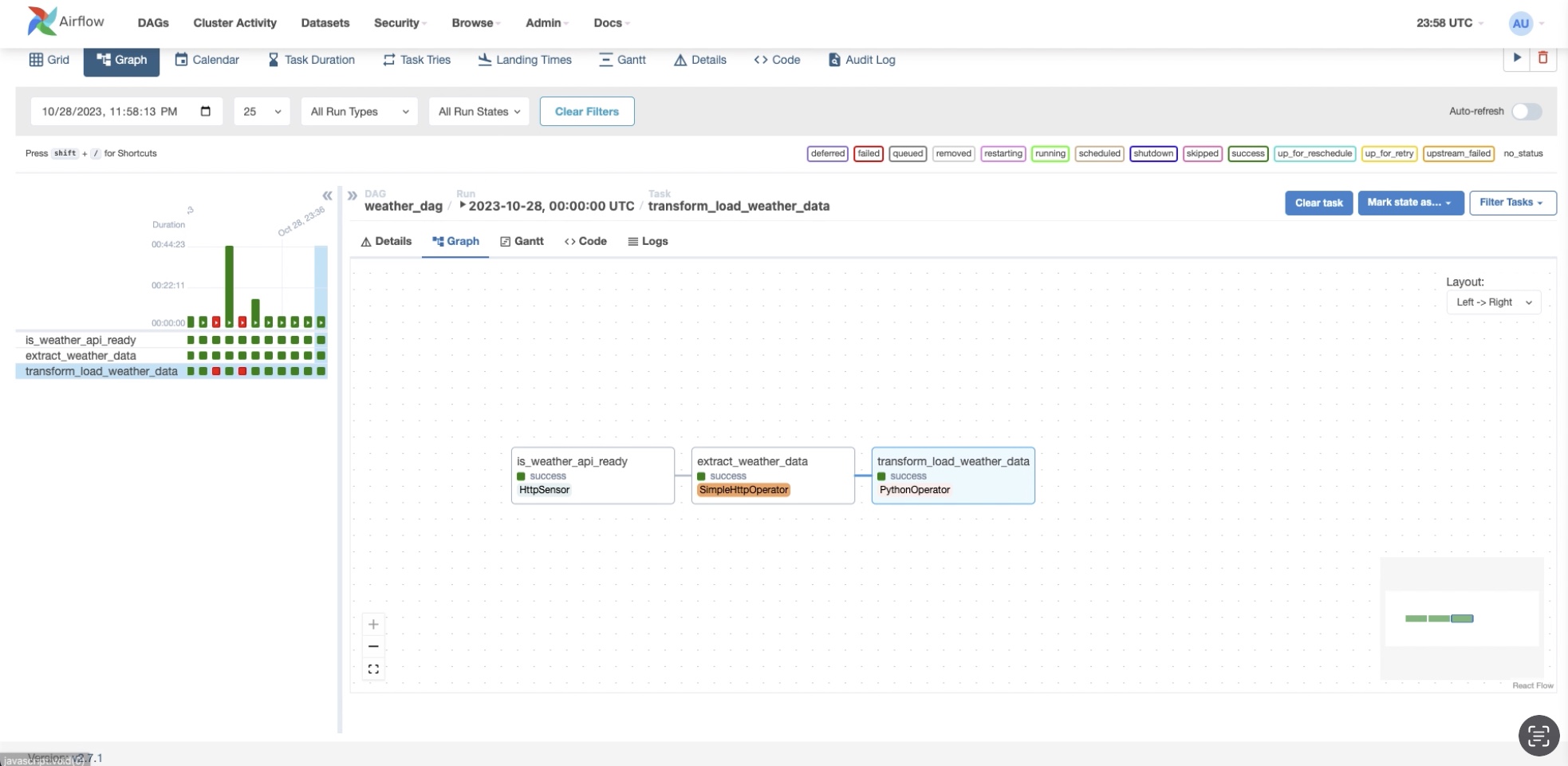Select the extract_weather_data node in the graph
The height and width of the screenshot is (766, 1568).
[772, 476]
